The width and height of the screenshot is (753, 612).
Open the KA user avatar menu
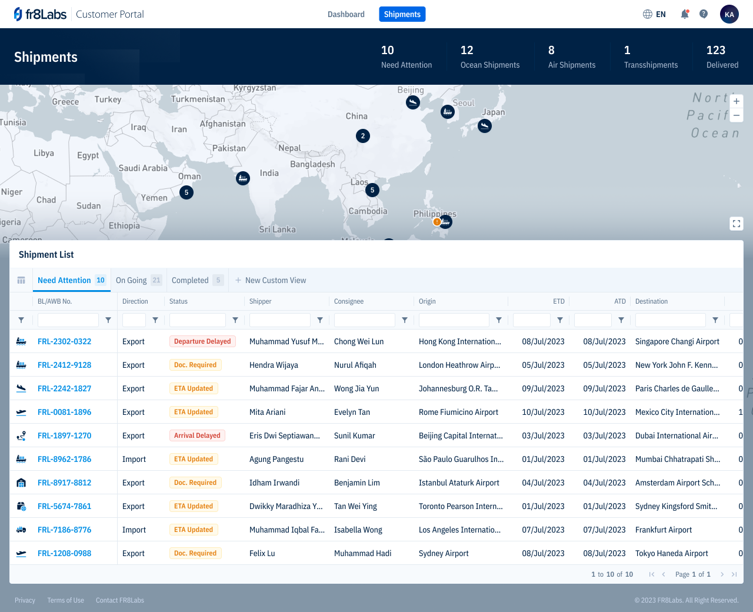coord(729,14)
